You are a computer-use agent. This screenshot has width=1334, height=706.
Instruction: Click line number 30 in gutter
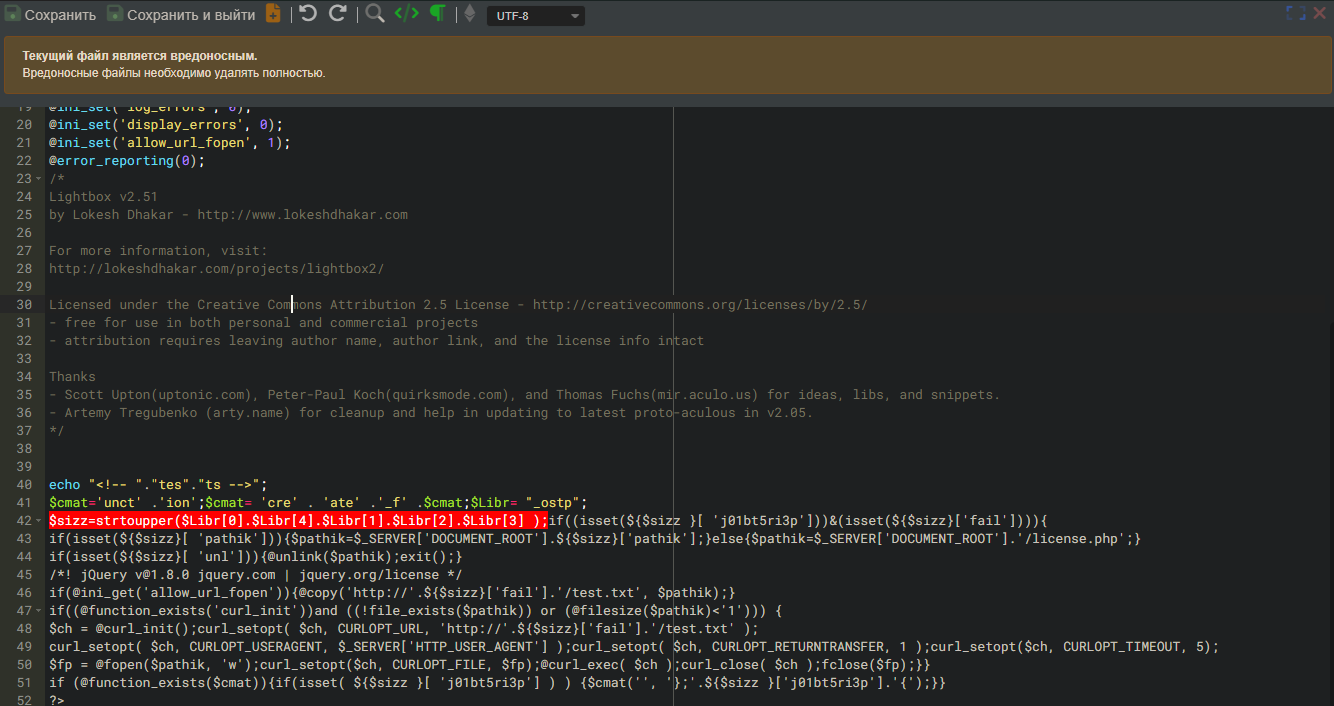24,305
